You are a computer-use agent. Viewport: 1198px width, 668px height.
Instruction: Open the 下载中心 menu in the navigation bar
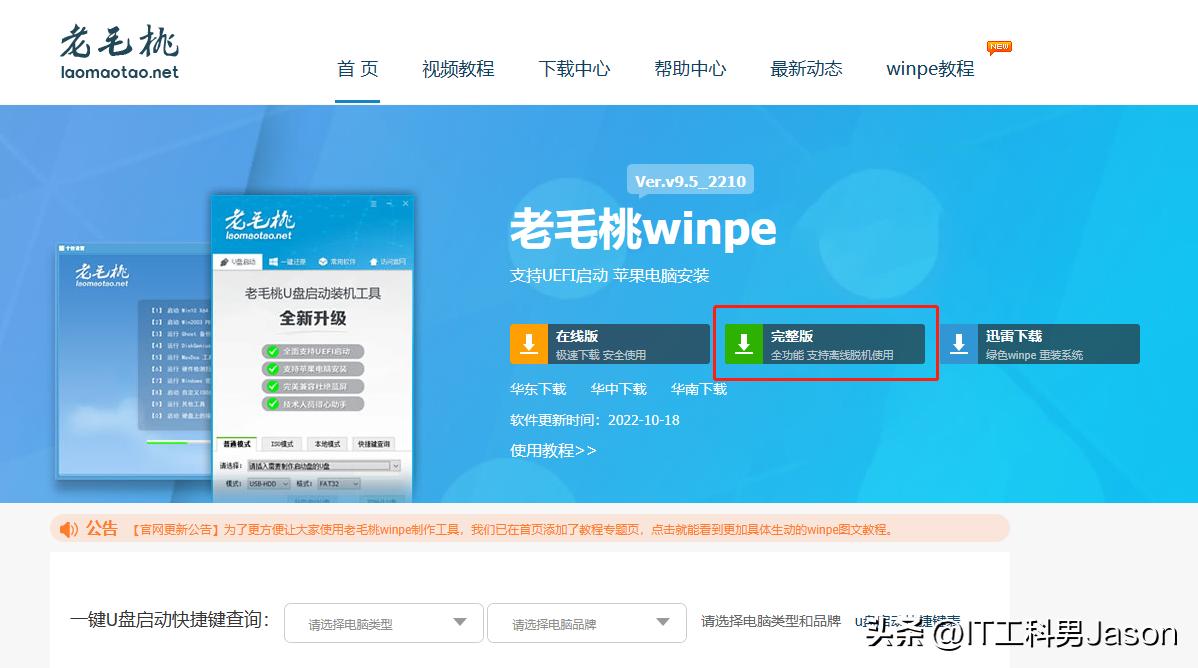tap(573, 68)
